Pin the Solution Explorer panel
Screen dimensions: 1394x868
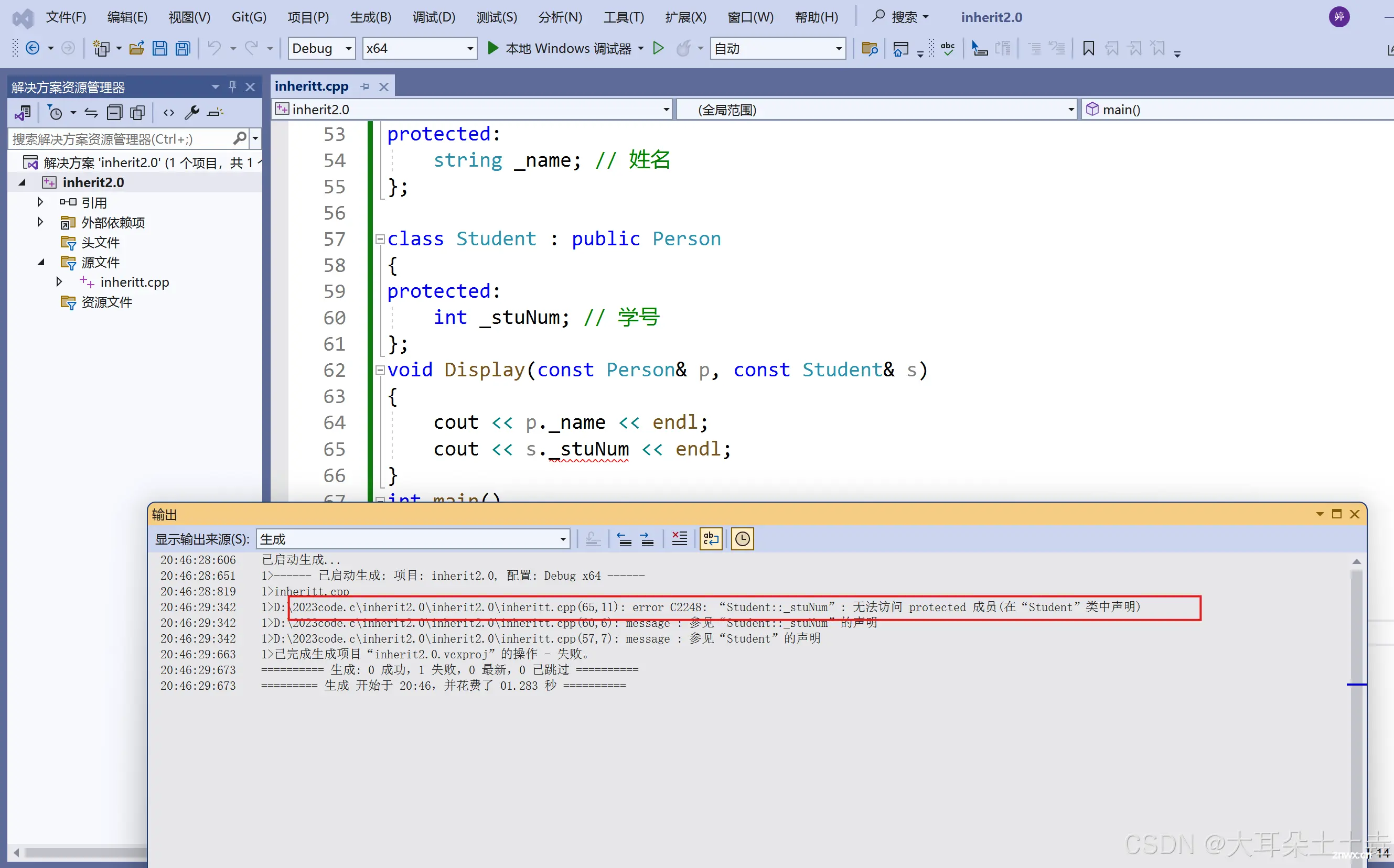pos(233,86)
